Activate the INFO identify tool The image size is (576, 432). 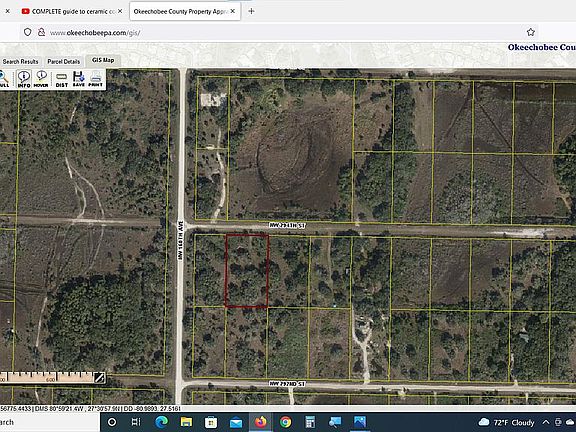coord(24,79)
